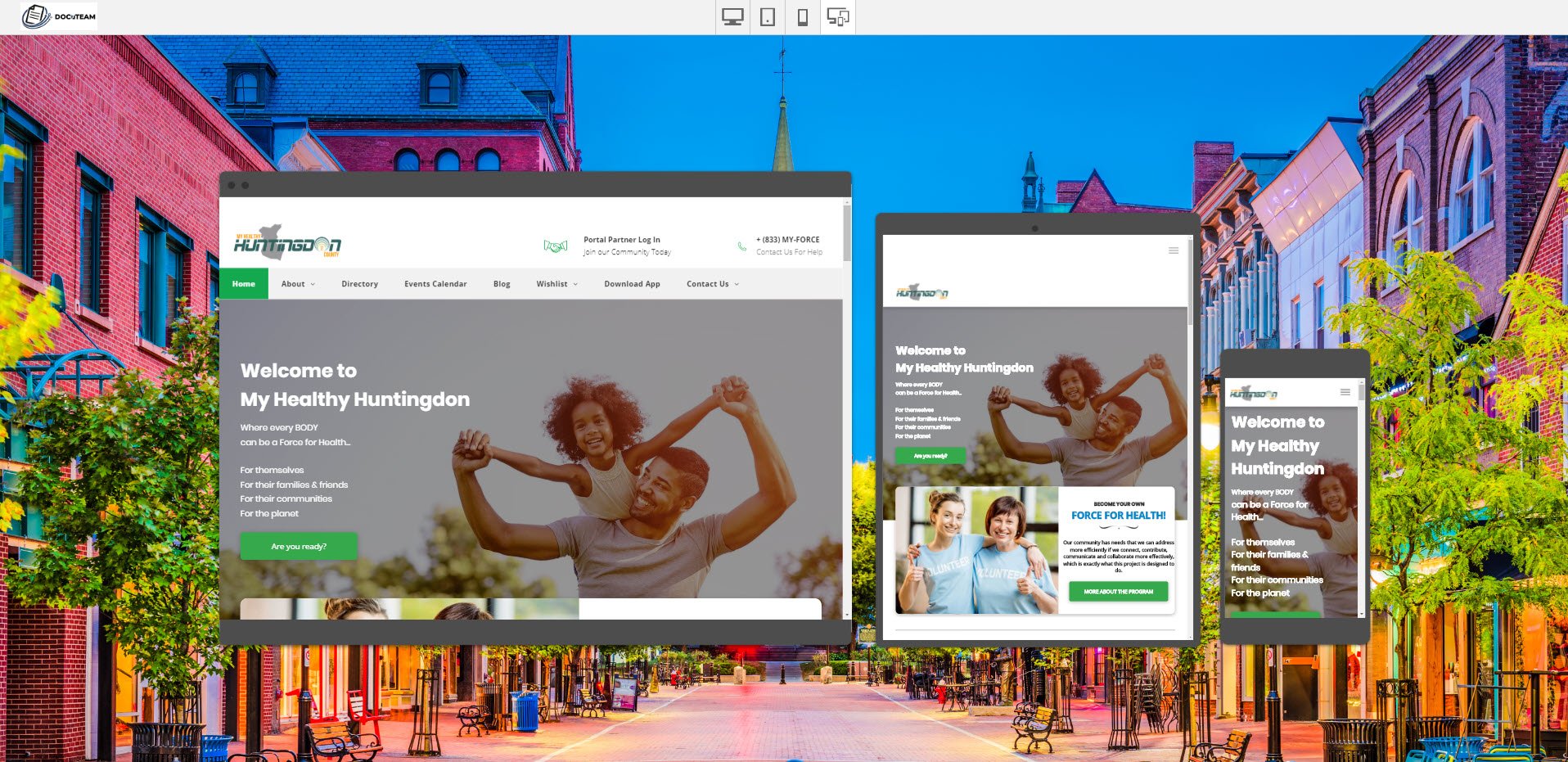
Task: Select the tablet preview icon
Action: click(x=767, y=16)
